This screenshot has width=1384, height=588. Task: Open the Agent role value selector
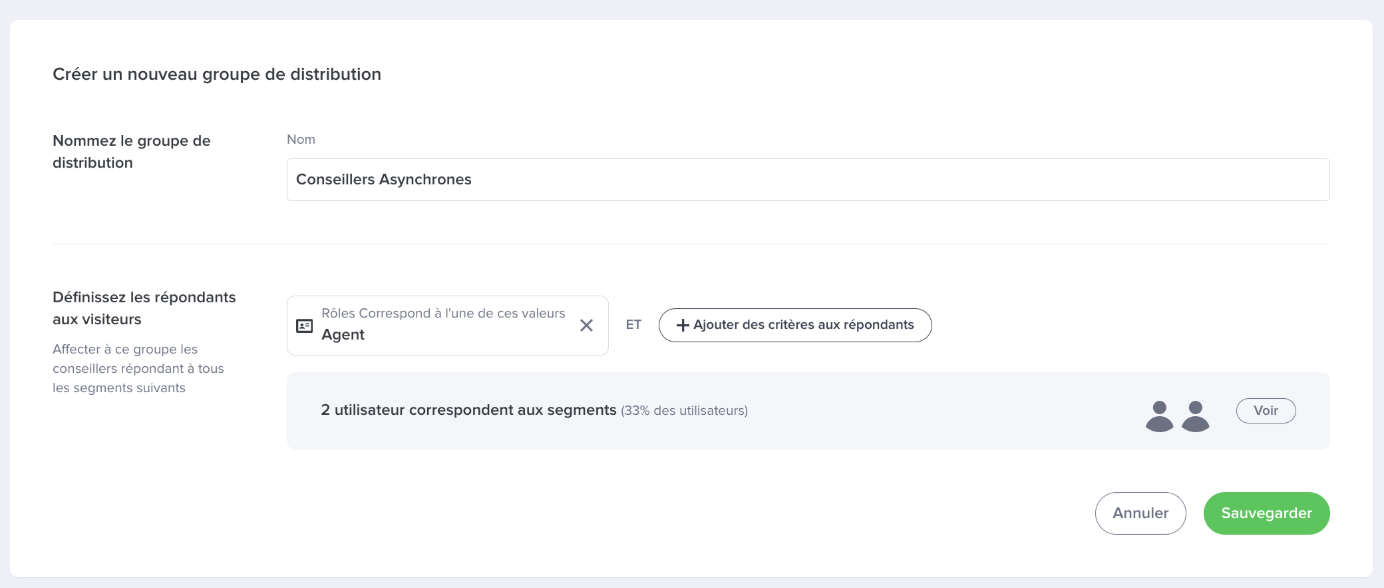click(x=343, y=336)
